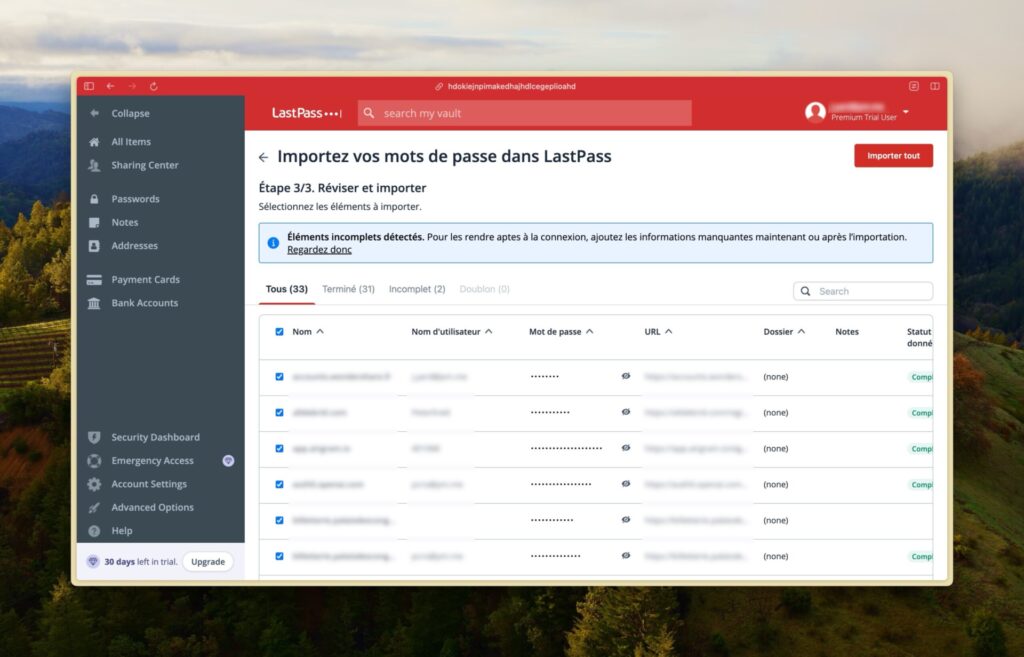Reveal the password in the fourth row
Viewport: 1024px width, 657px height.
point(626,484)
